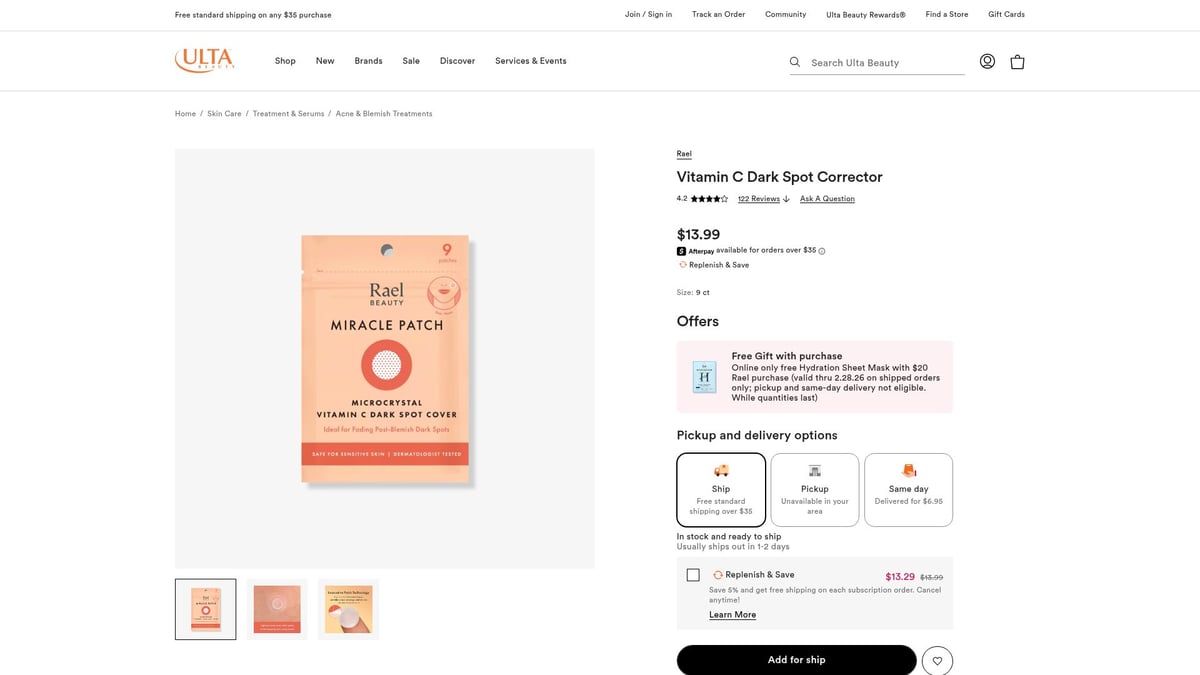
Task: Click the Afterpay info circle icon
Action: click(x=820, y=250)
